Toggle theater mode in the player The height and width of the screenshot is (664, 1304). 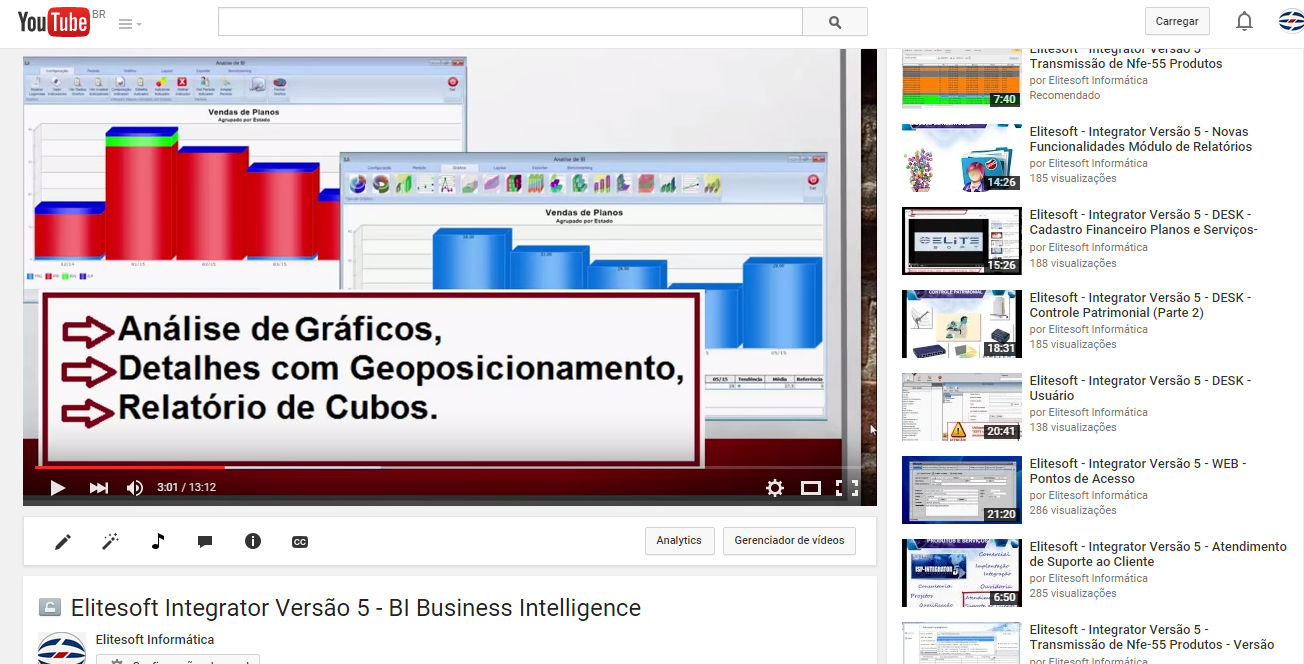point(811,488)
